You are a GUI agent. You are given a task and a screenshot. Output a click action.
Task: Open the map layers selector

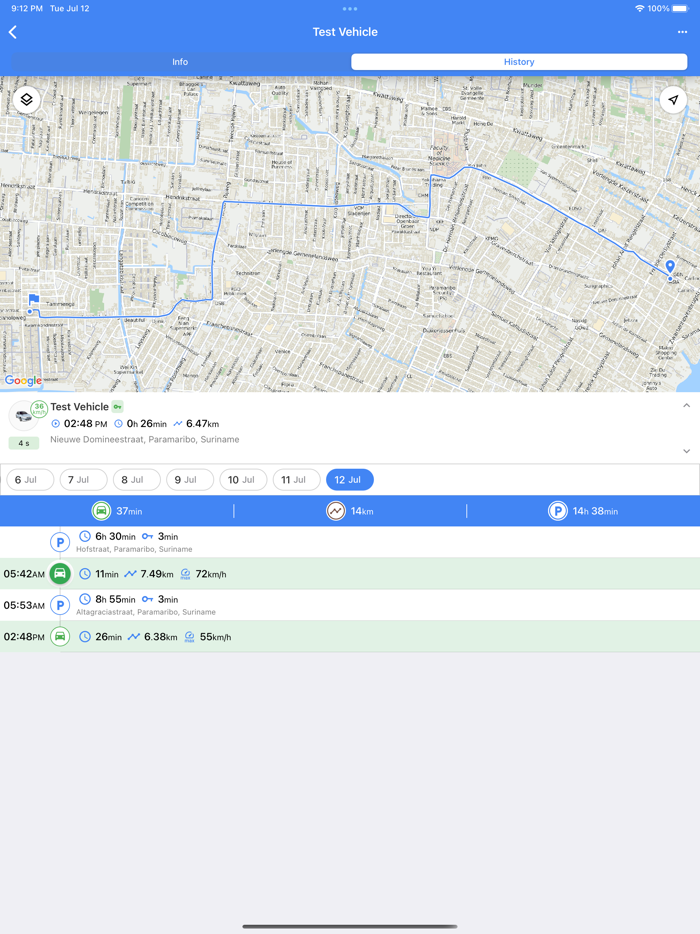click(27, 99)
